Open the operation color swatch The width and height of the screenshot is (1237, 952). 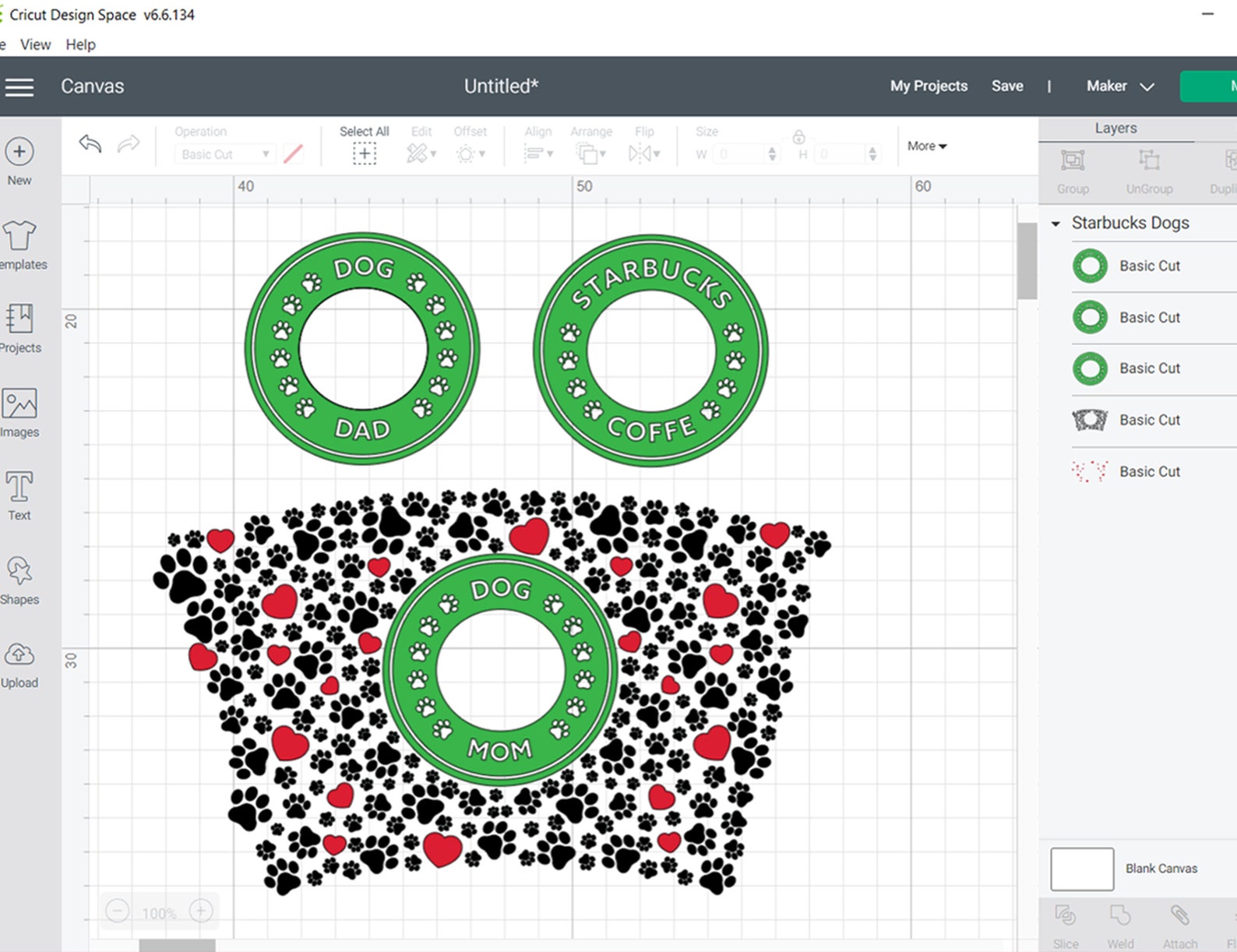tap(293, 154)
